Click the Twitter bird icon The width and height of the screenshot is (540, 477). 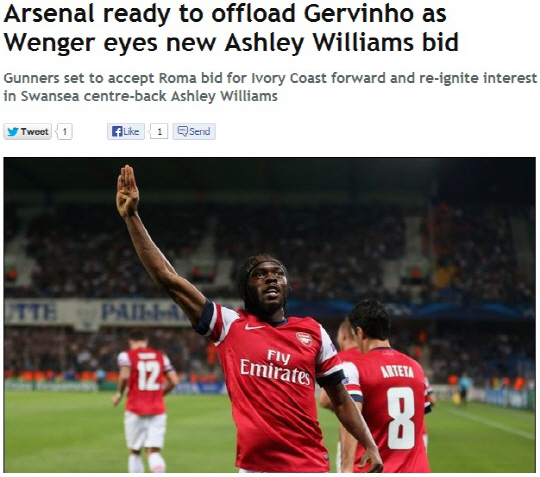point(13,132)
